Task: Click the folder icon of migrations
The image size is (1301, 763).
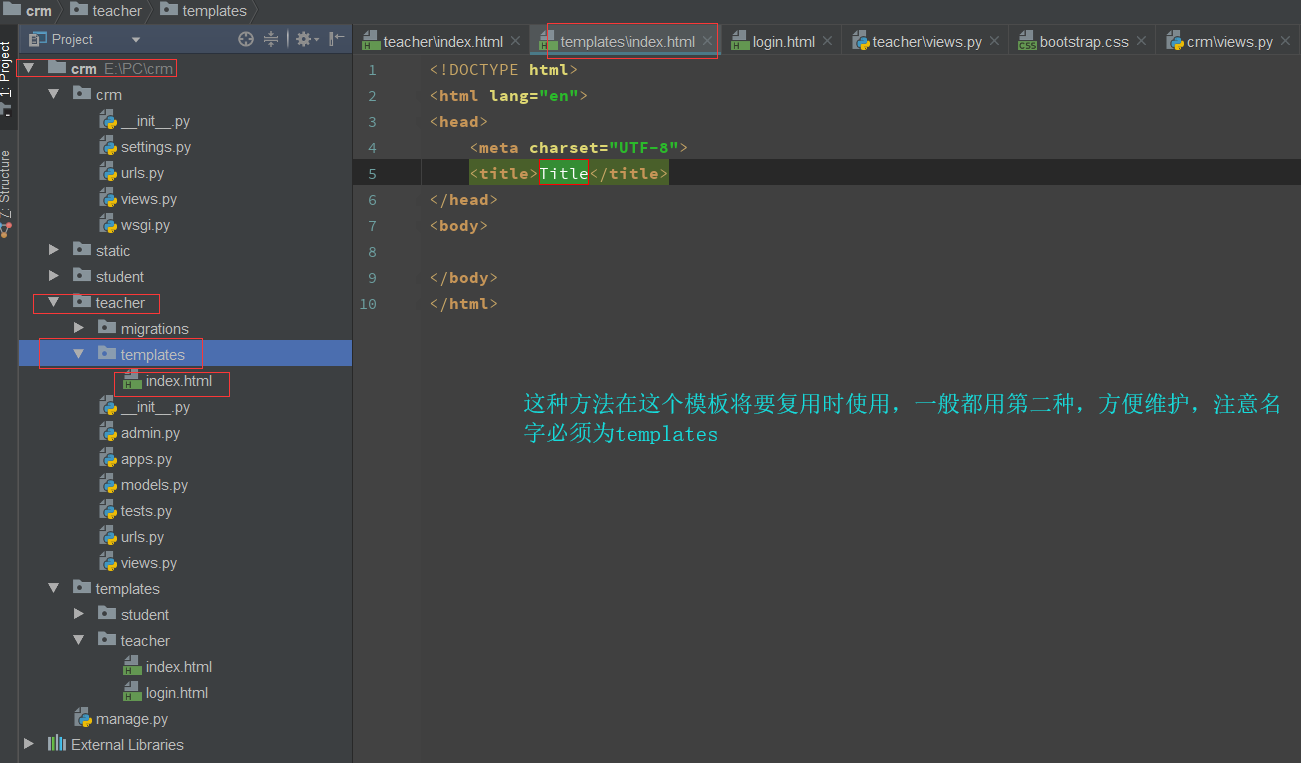Action: point(107,327)
